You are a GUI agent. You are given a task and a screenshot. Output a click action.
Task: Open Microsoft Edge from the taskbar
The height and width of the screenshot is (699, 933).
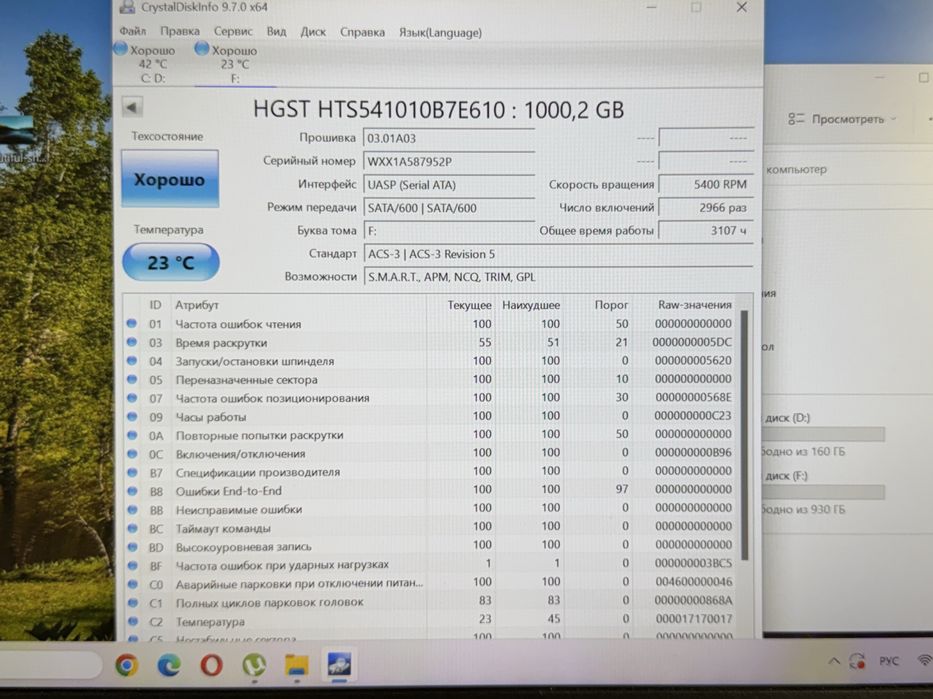pyautogui.click(x=169, y=664)
